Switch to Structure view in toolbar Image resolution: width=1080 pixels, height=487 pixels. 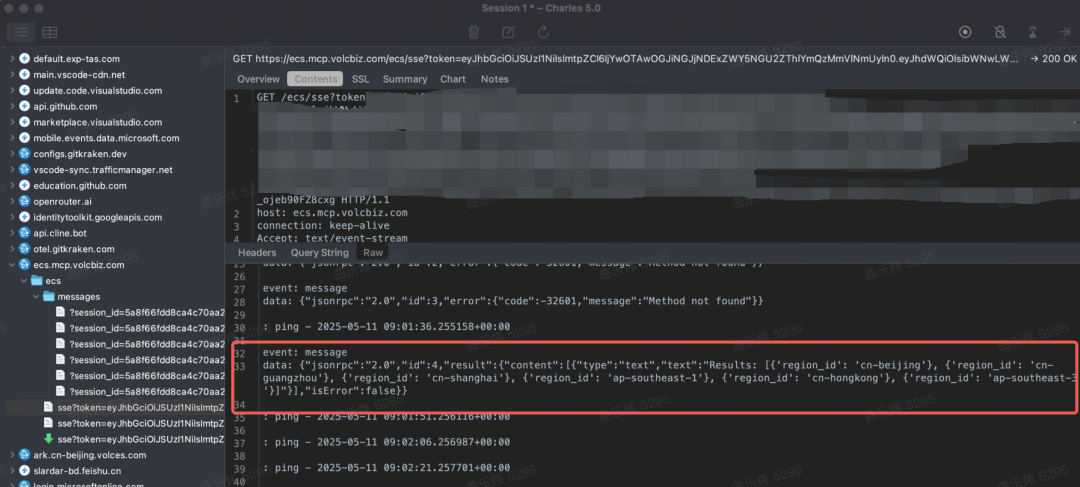tap(21, 32)
